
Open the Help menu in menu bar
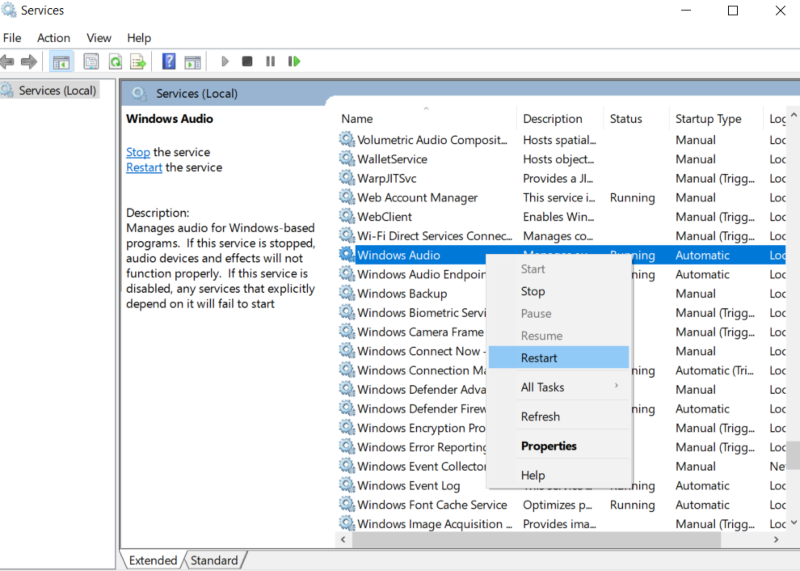point(139,38)
